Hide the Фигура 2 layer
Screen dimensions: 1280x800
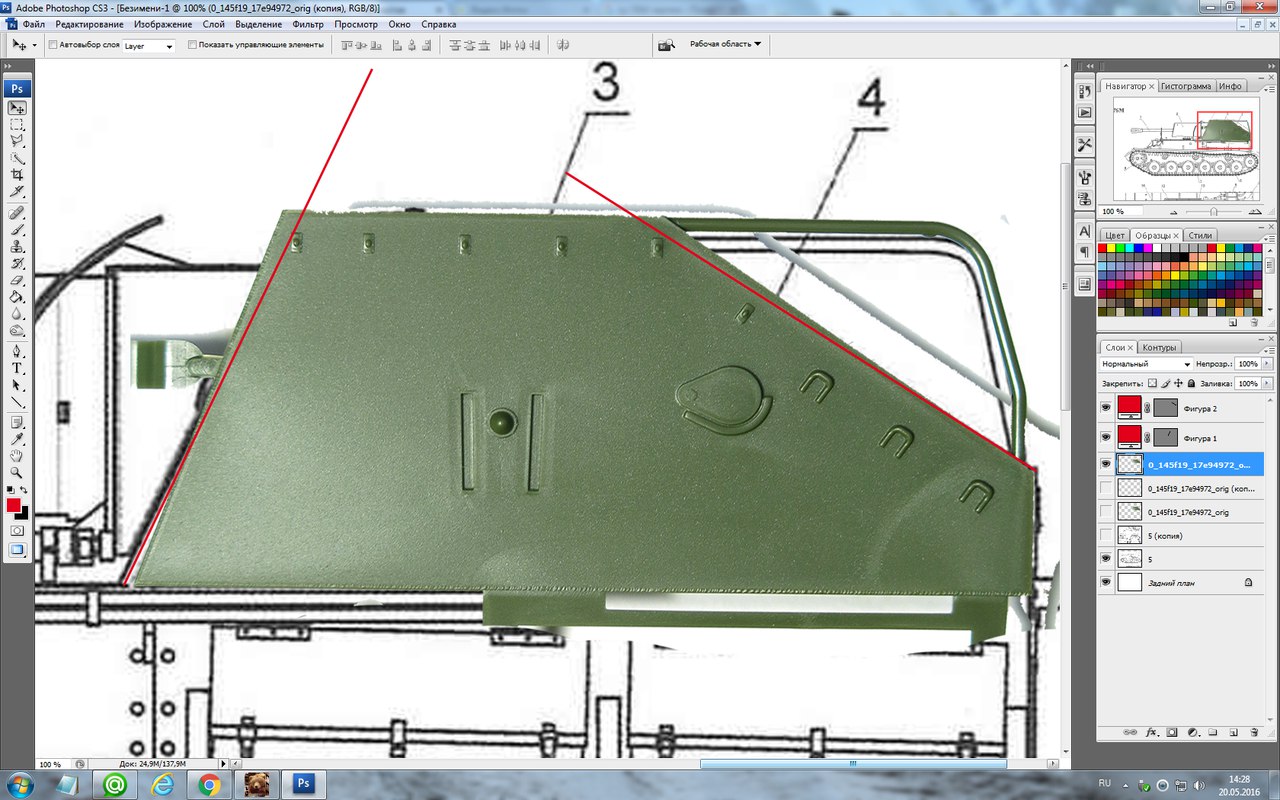tap(1105, 408)
